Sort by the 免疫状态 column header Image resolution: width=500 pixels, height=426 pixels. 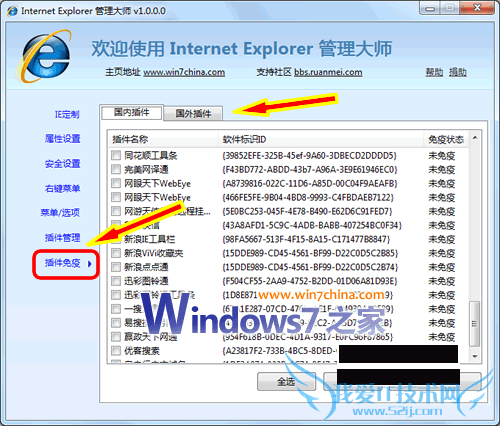(446, 139)
